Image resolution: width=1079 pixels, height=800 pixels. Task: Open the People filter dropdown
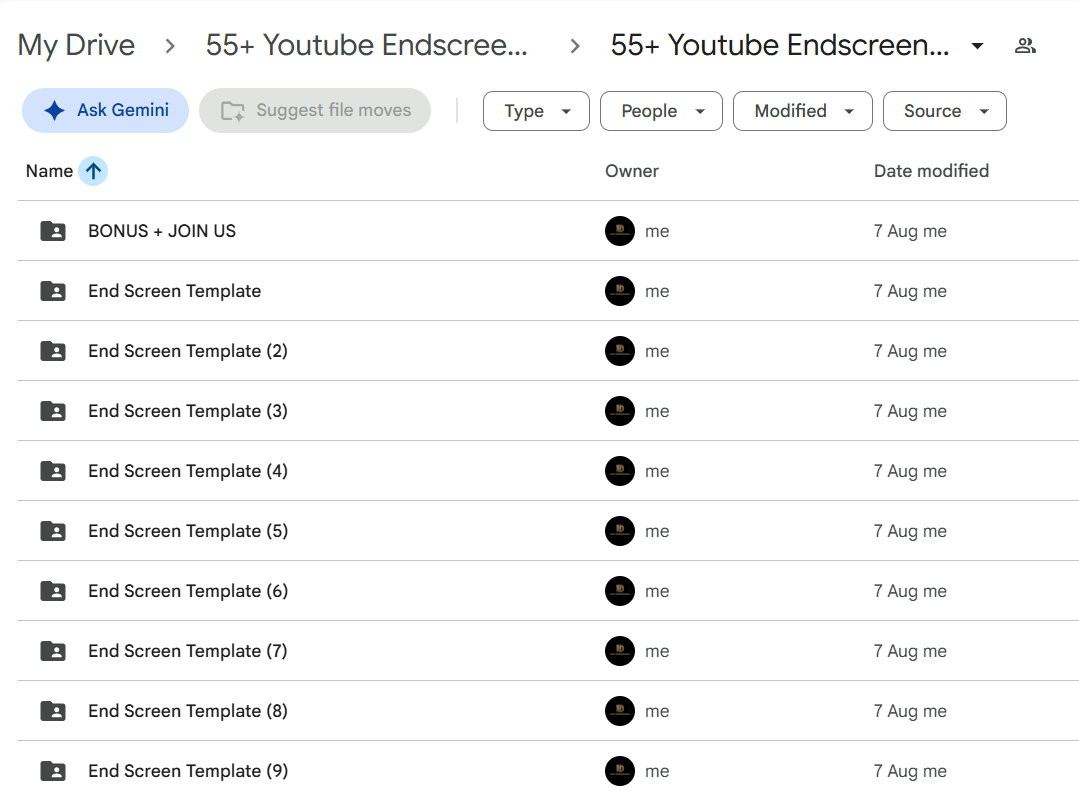(x=661, y=111)
